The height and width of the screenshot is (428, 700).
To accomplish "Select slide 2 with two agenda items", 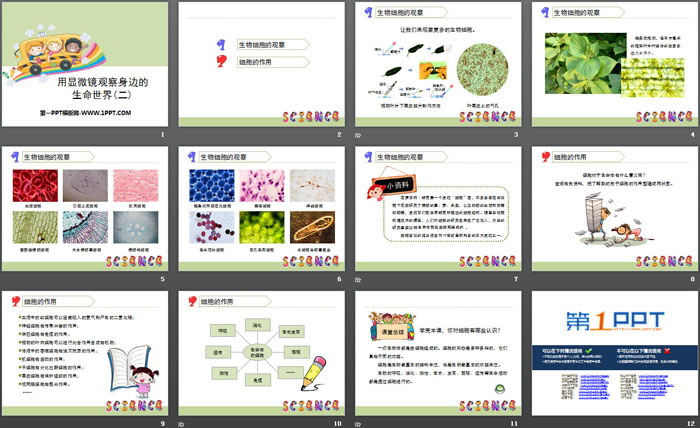I will 262,64.
